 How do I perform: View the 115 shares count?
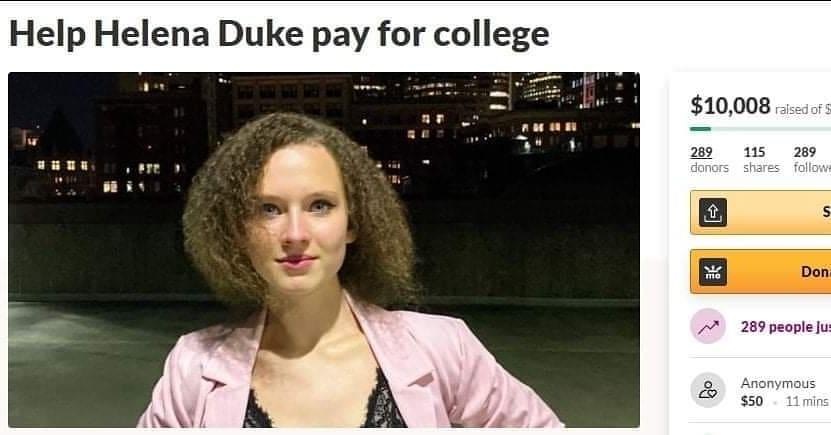pos(754,153)
